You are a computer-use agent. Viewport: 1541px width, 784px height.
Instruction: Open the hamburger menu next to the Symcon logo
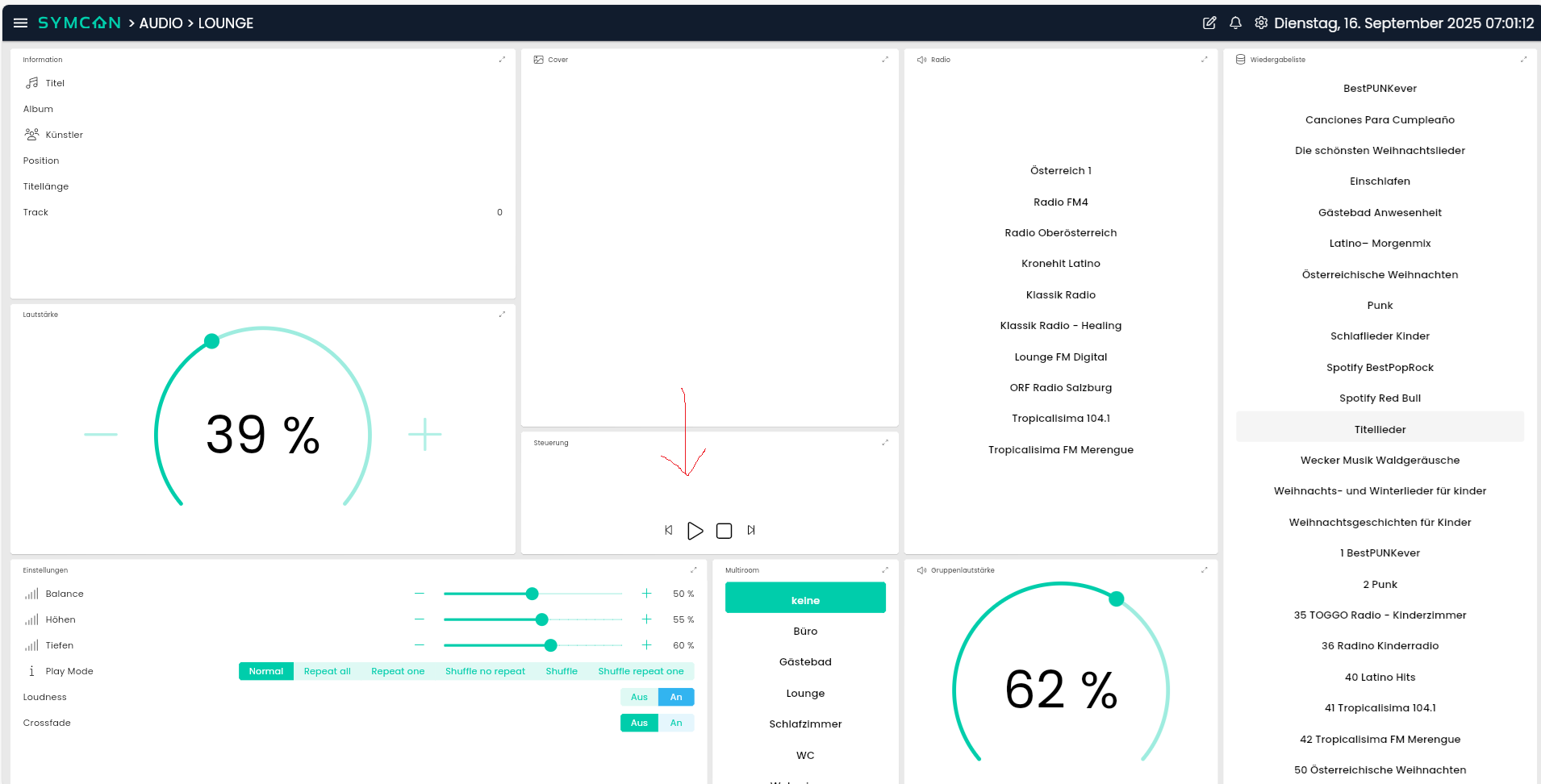20,23
